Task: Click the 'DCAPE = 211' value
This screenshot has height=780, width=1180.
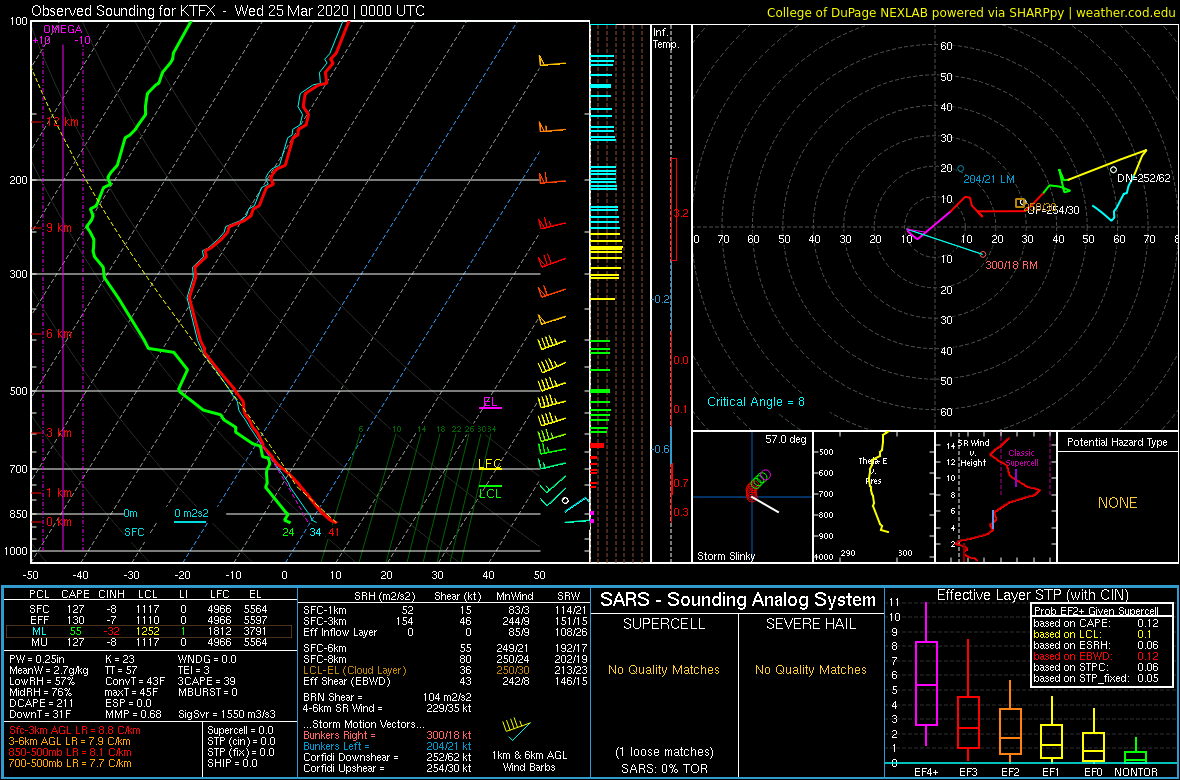Action: tap(39, 703)
